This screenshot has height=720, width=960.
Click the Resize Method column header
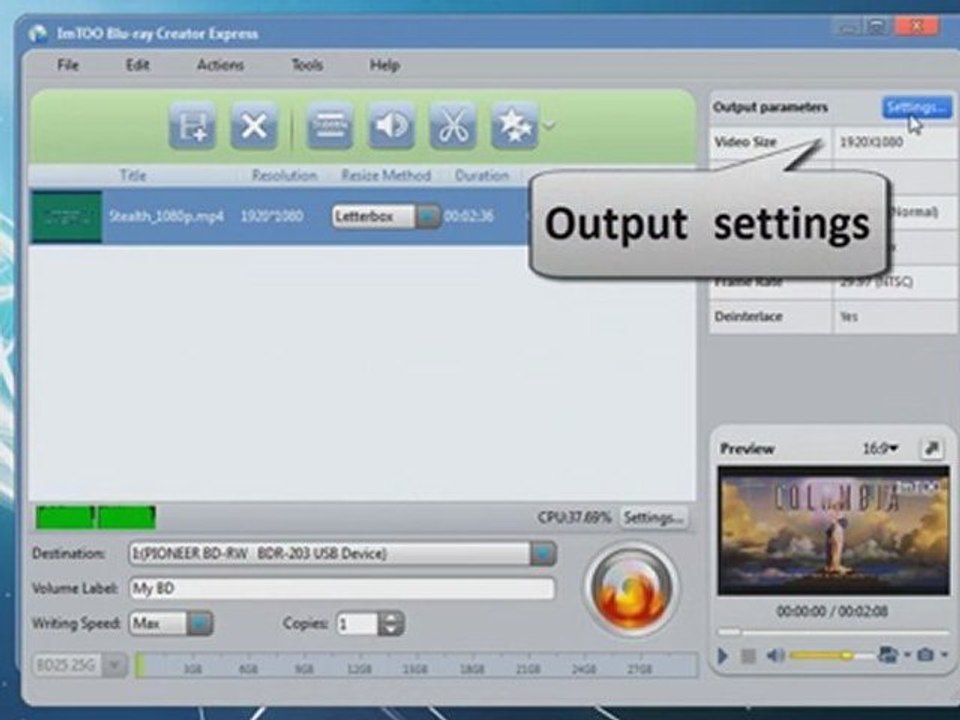pyautogui.click(x=386, y=176)
